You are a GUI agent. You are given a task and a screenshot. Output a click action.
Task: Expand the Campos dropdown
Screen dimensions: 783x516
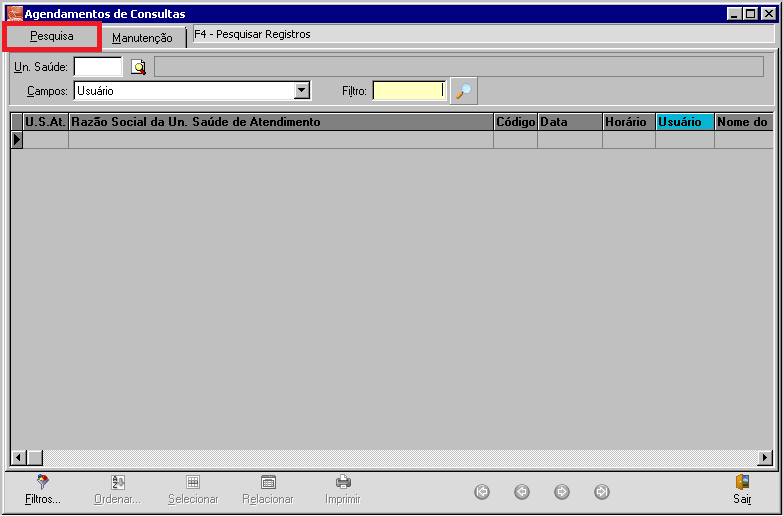point(301,91)
